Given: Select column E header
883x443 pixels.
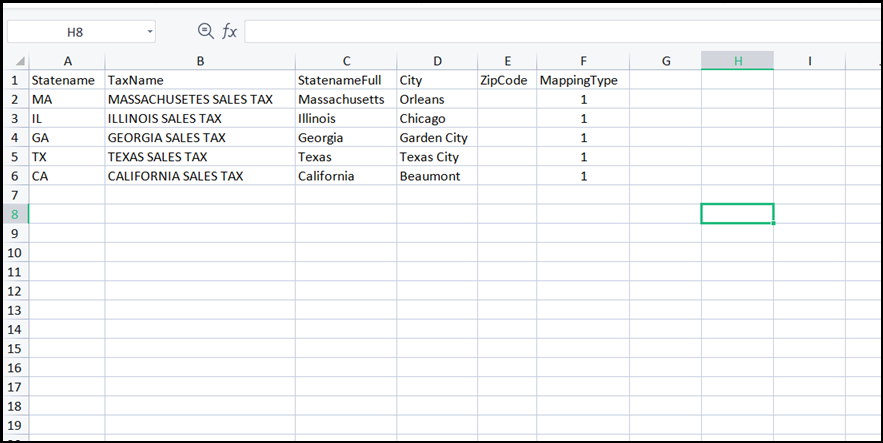Looking at the screenshot, I should [x=507, y=61].
